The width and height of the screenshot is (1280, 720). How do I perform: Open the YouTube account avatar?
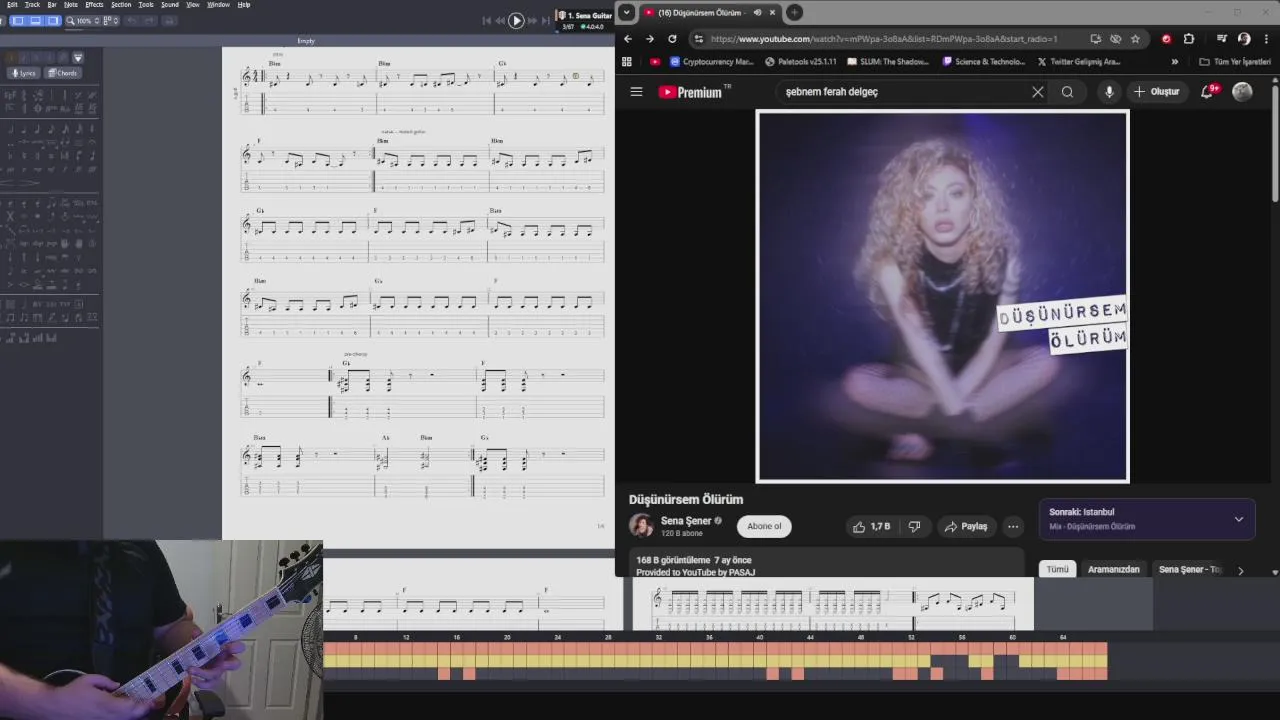(1242, 92)
